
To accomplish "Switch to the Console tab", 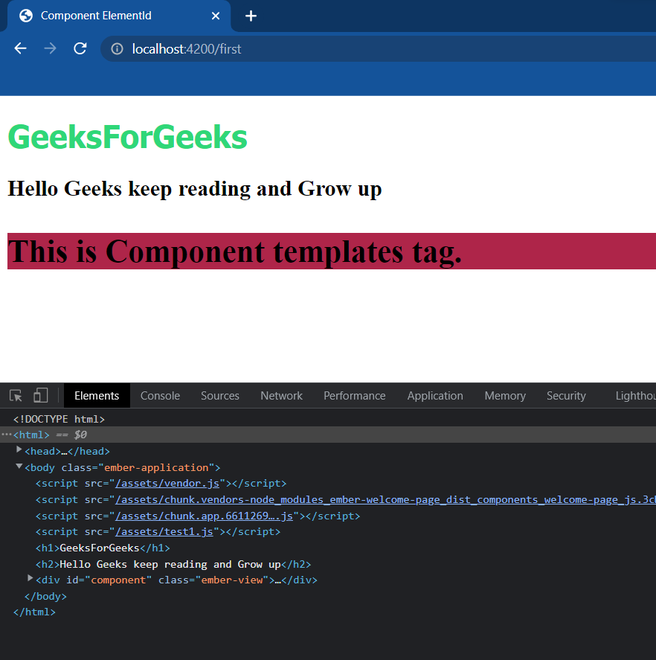I will coord(160,396).
